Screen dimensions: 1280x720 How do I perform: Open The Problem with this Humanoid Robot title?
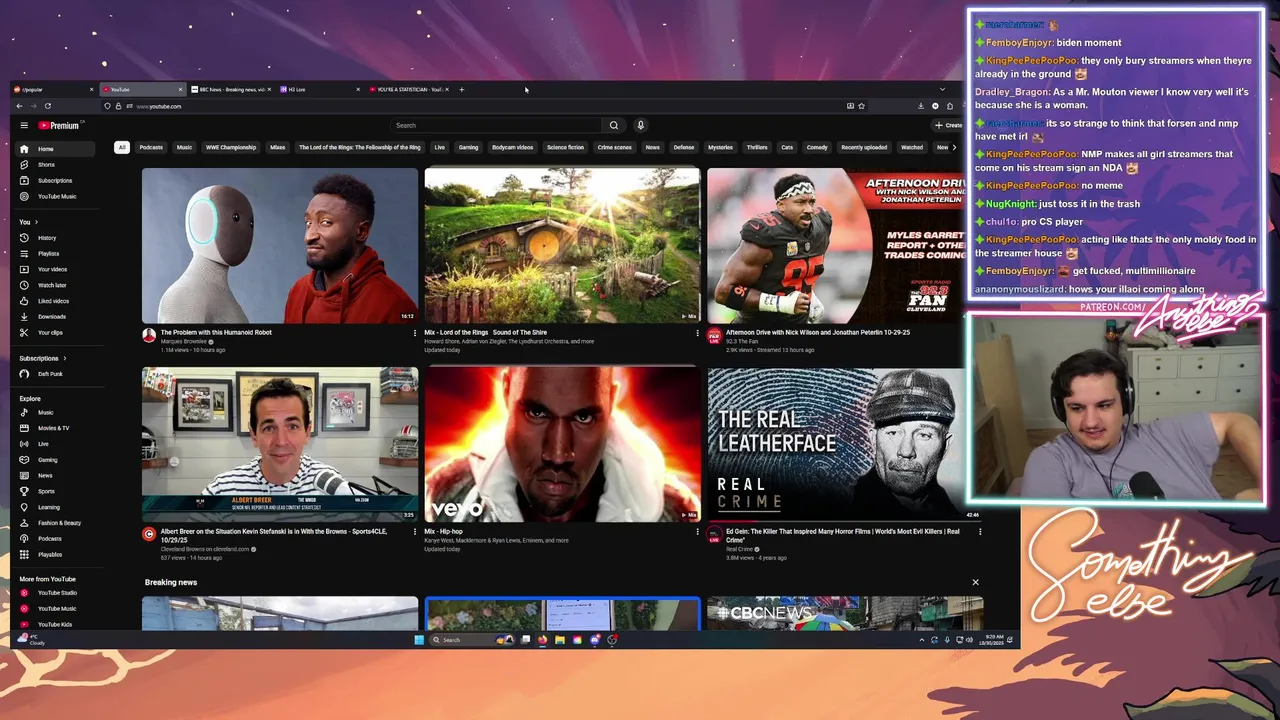click(216, 332)
